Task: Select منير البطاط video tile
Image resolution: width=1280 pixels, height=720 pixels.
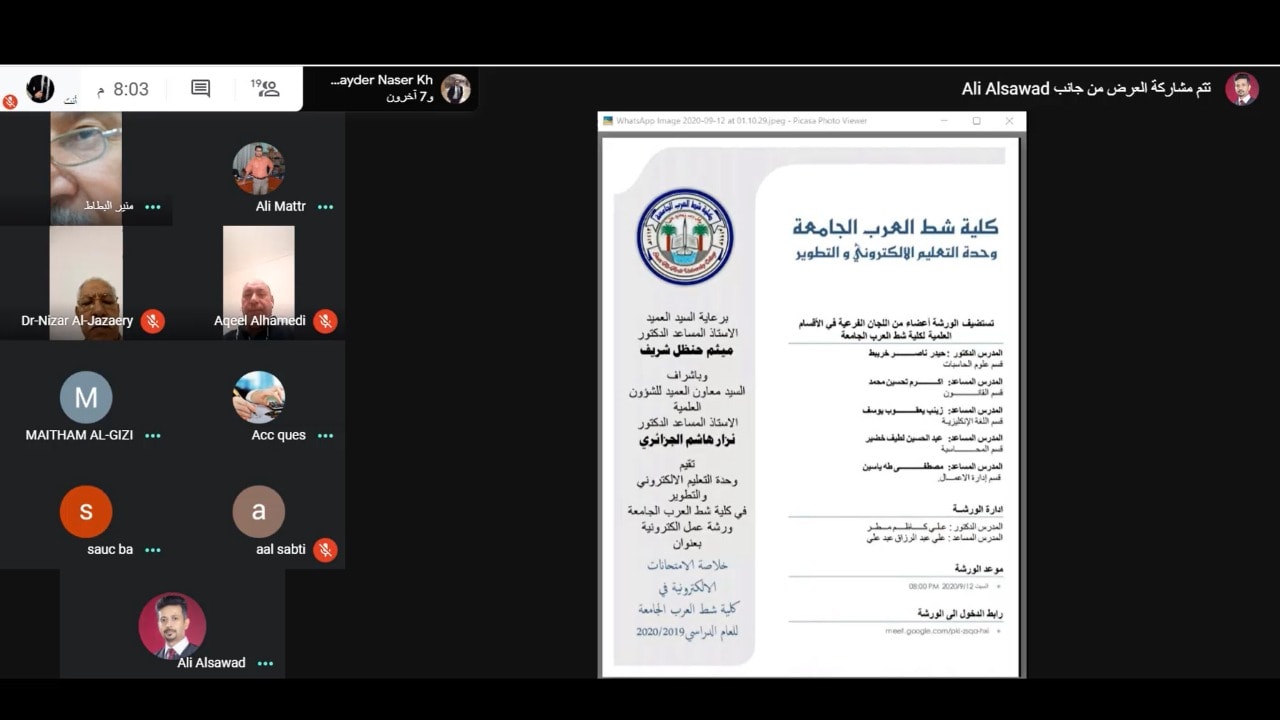Action: [x=86, y=167]
